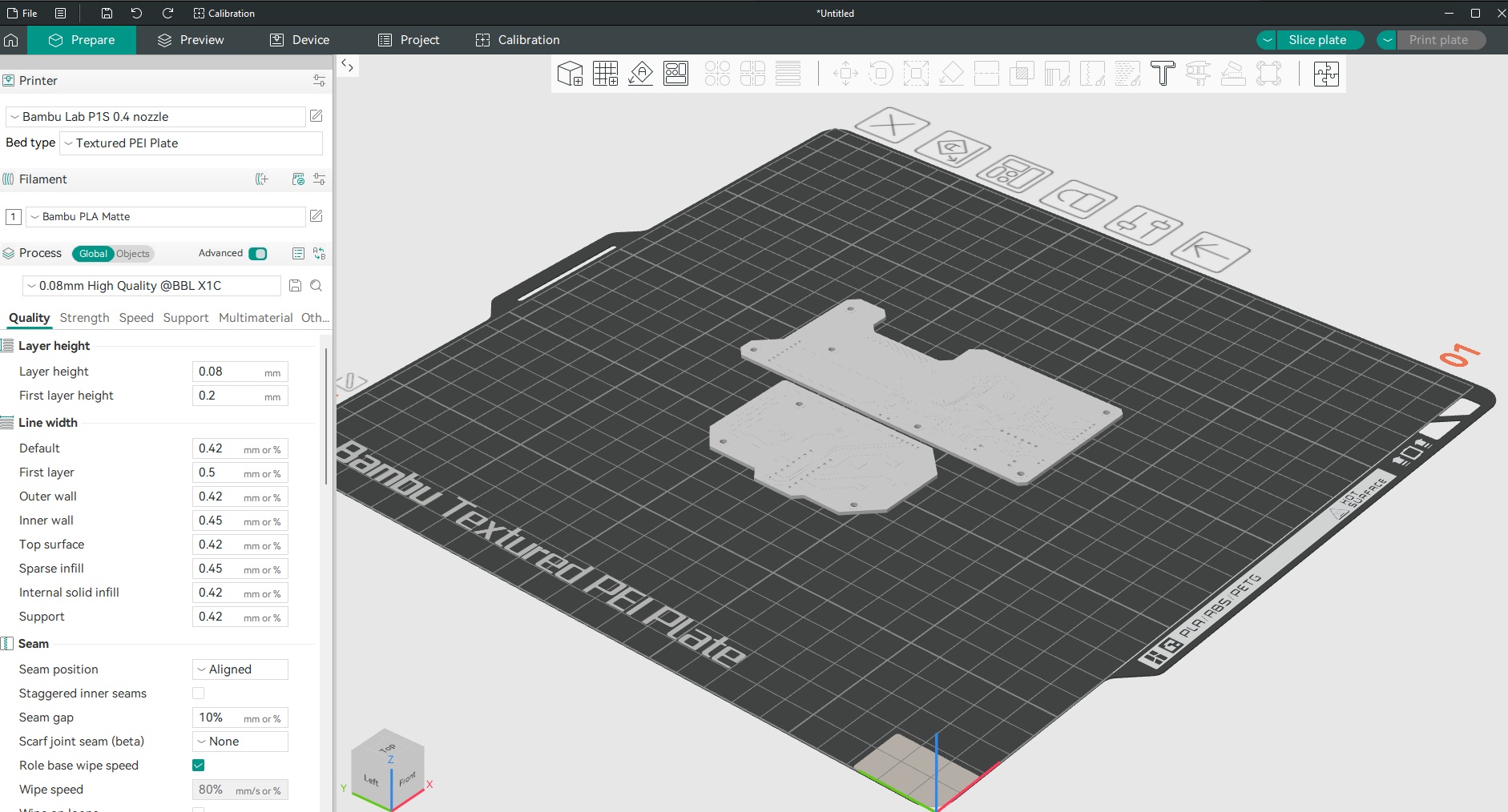
Task: Open the Speed settings tab
Action: click(x=136, y=318)
